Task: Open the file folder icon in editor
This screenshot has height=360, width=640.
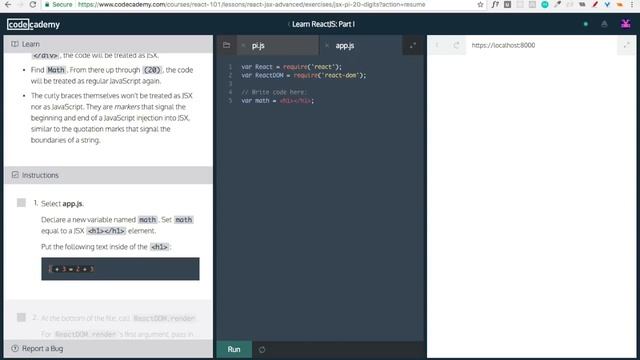Action: pos(227,45)
